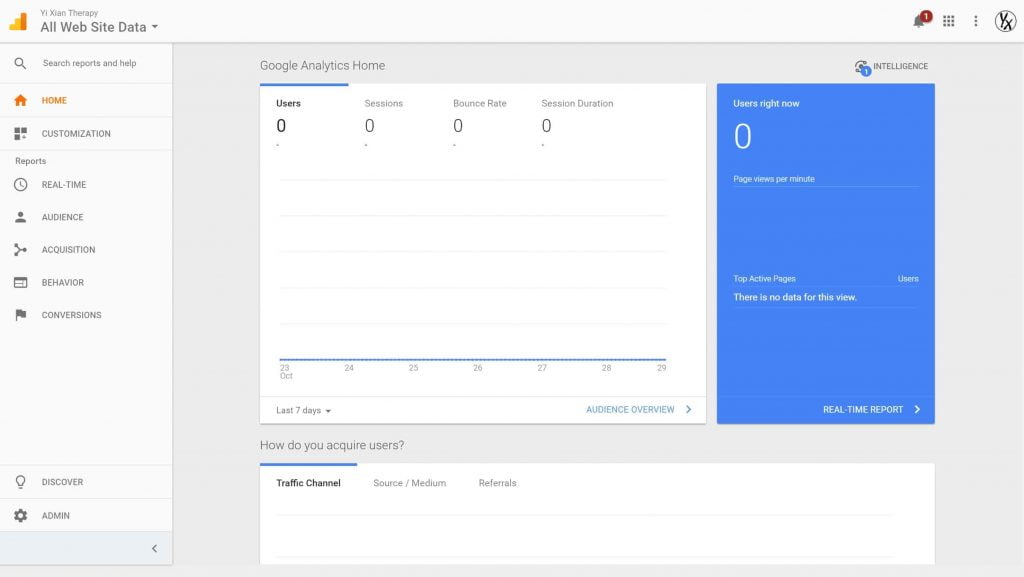Screen dimensions: 1024x577
Task: Open the Discover menu item
Action: (86, 482)
